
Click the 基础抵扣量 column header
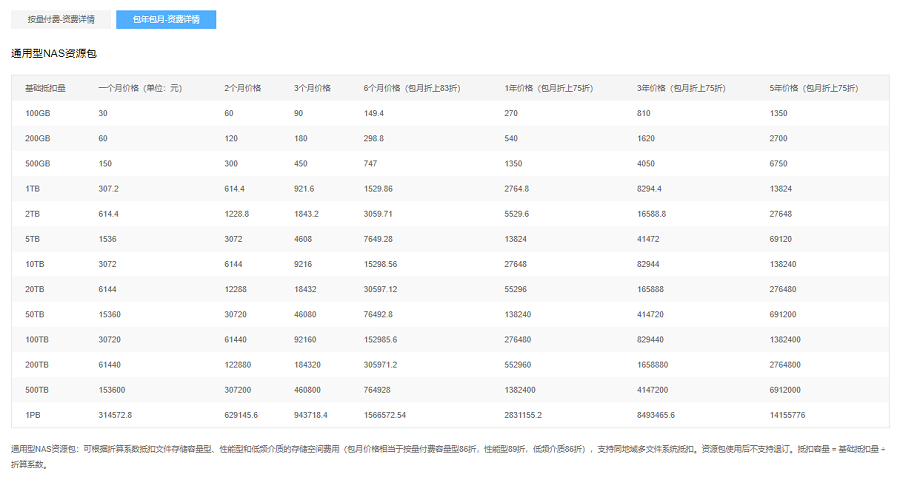point(45,88)
